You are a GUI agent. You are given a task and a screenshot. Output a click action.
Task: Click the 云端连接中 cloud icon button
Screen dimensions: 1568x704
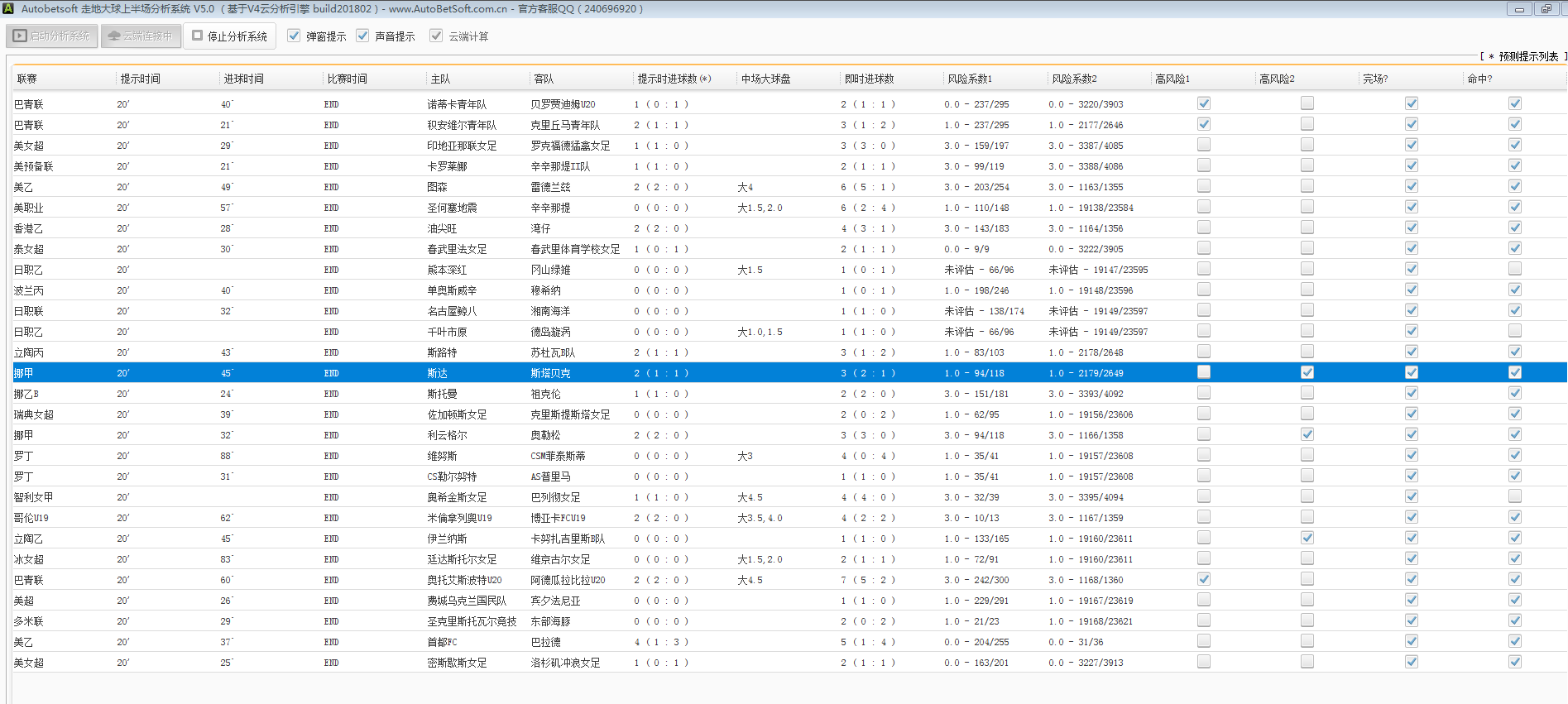(x=141, y=36)
